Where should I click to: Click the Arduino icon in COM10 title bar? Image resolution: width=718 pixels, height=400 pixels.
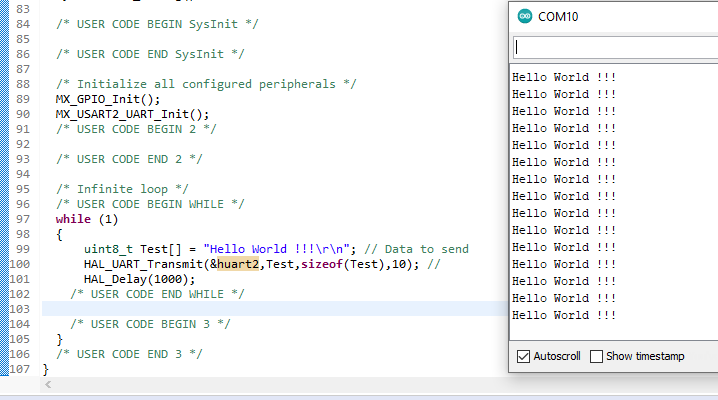coord(526,16)
